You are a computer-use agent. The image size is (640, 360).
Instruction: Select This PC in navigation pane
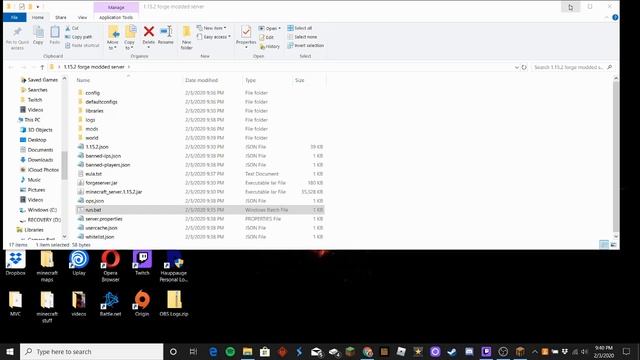[32, 120]
